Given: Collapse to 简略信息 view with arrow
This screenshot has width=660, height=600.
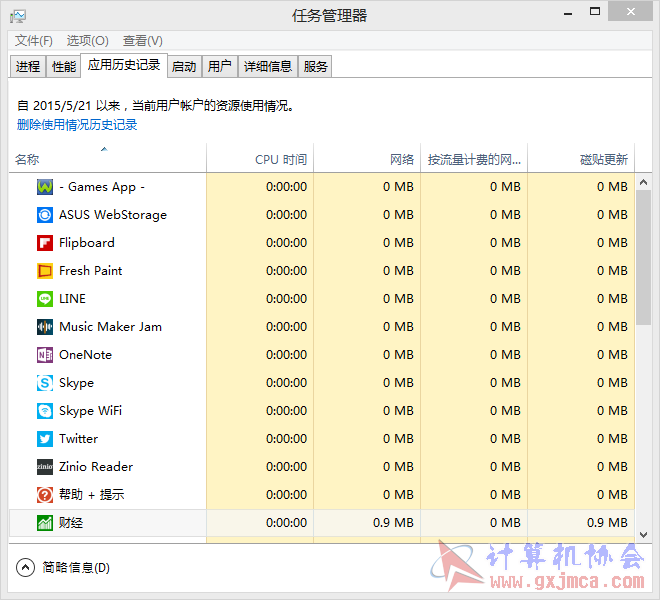Looking at the screenshot, I should [x=25, y=567].
